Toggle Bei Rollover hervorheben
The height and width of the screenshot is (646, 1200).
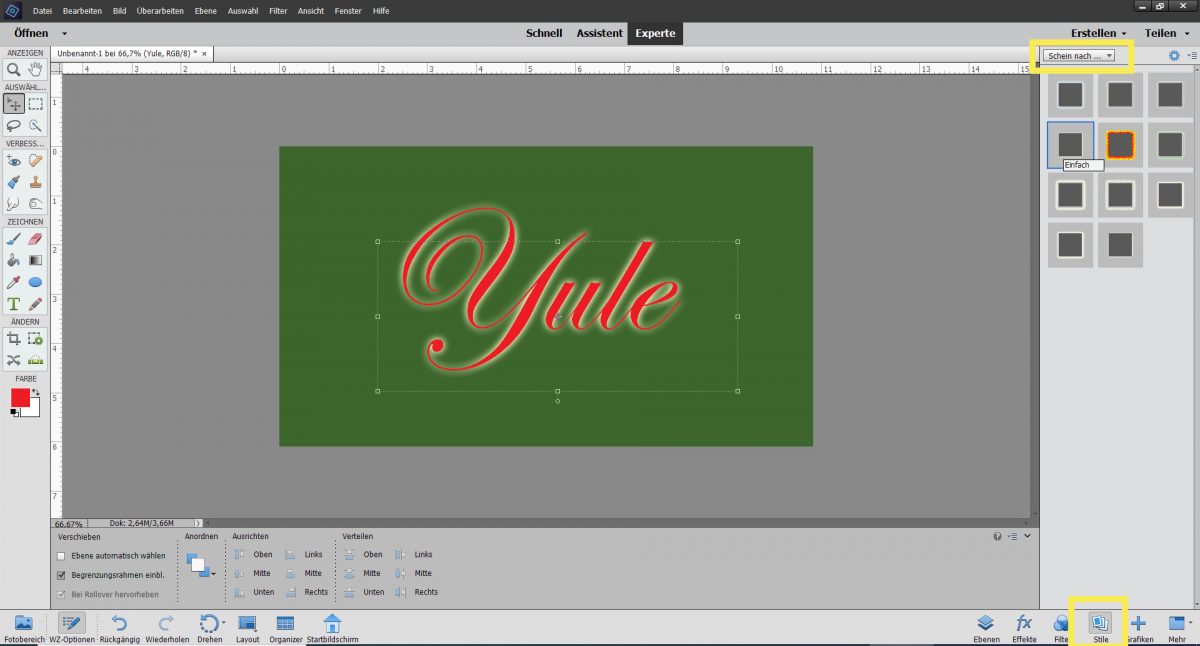point(61,592)
